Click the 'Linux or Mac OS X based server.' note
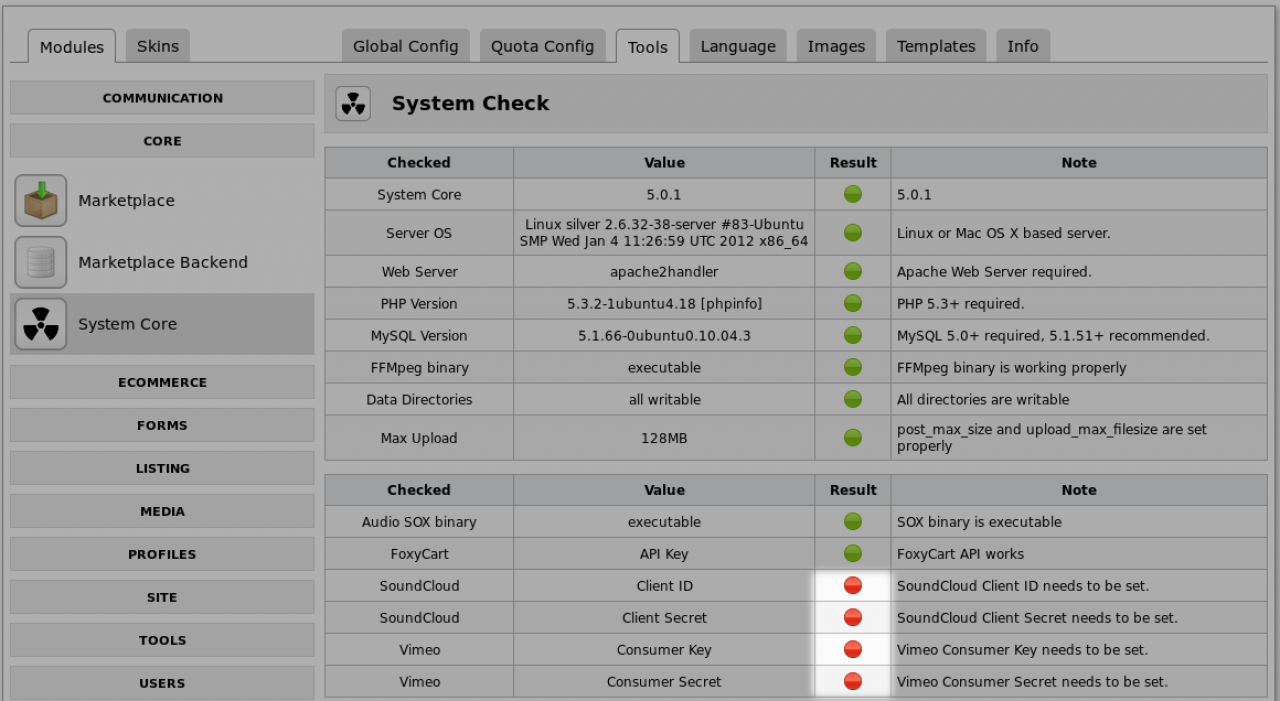 coord(1004,233)
